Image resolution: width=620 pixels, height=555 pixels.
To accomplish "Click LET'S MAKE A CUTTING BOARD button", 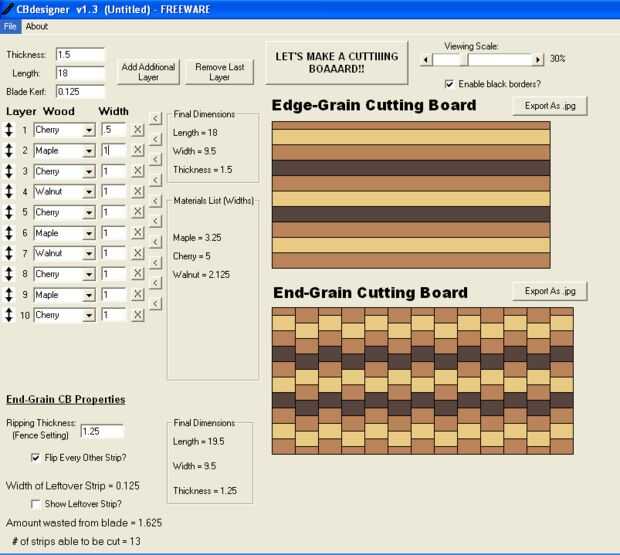I will [x=336, y=62].
